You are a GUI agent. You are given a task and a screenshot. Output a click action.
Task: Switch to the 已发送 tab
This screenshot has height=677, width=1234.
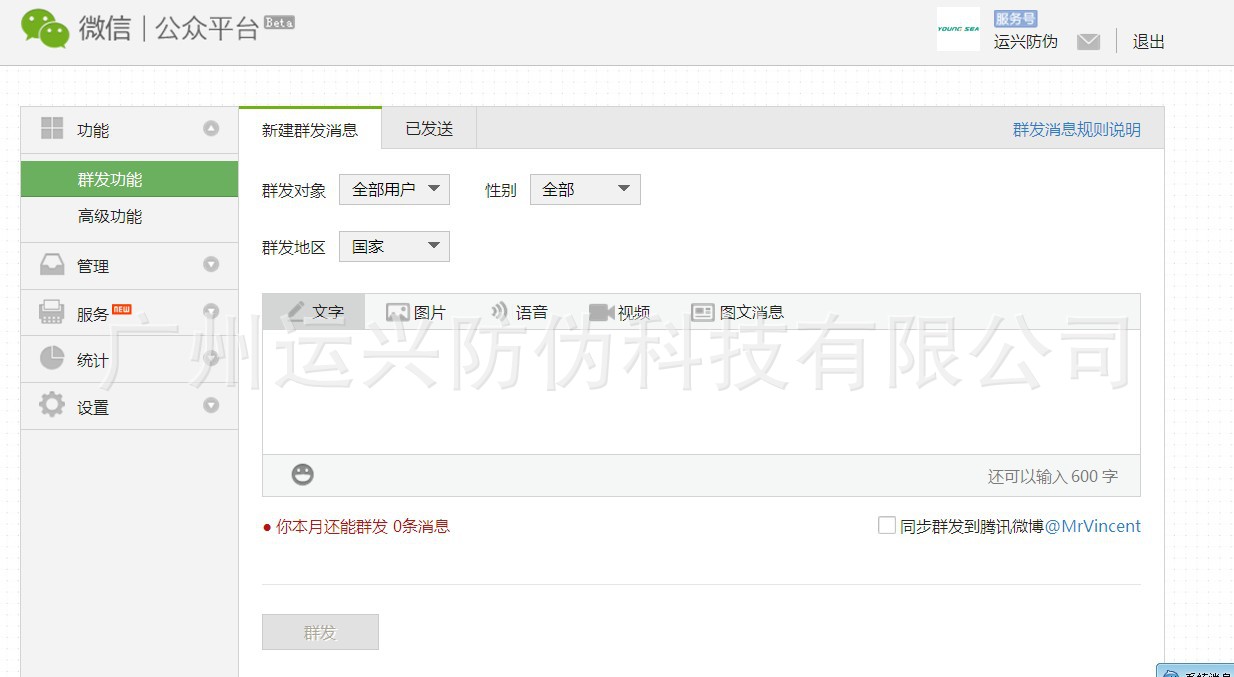click(429, 129)
